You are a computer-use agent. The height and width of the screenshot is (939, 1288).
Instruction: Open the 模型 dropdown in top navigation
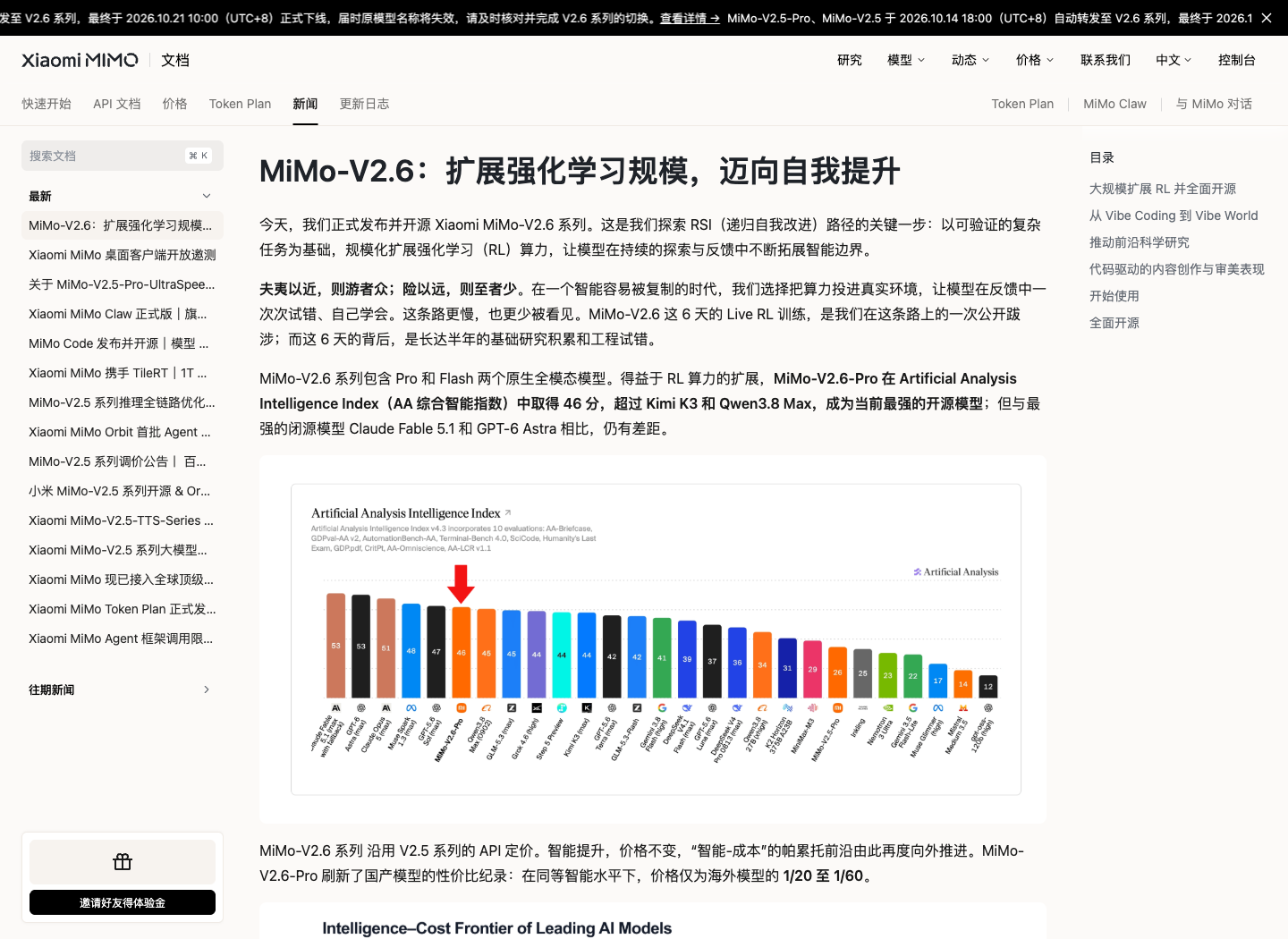tap(906, 60)
